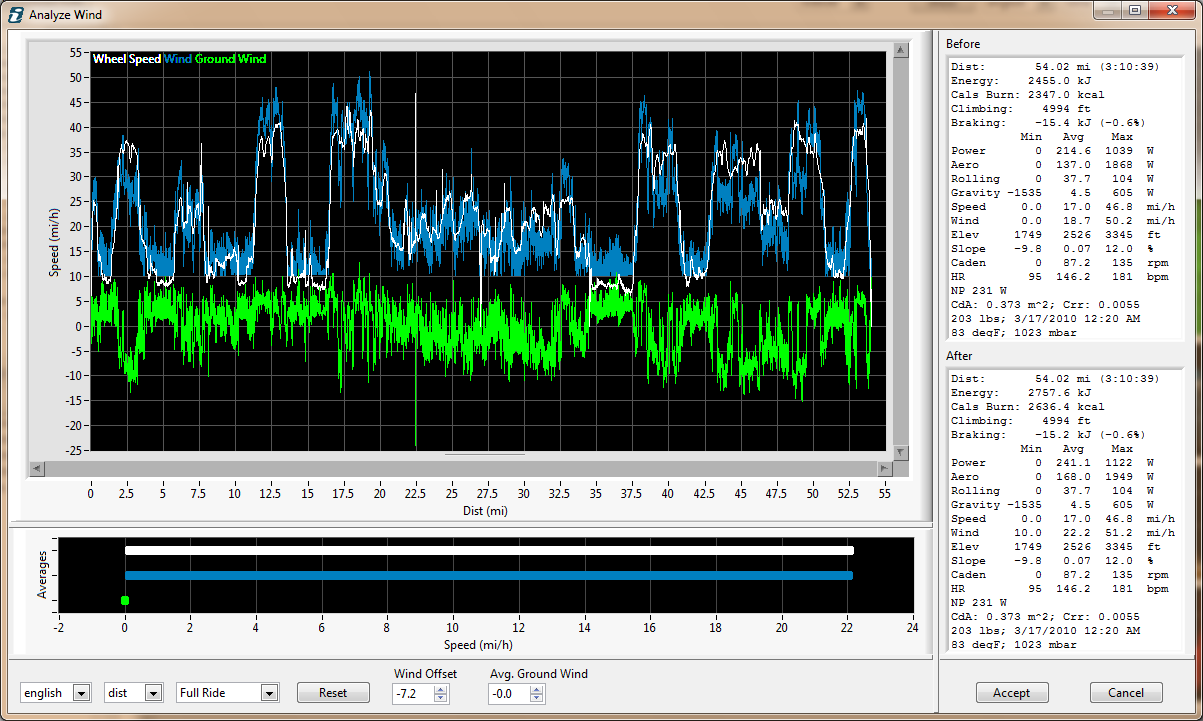1203x721 pixels.
Task: Click the chart's horizontal scrollbar left arrow
Action: 37,468
